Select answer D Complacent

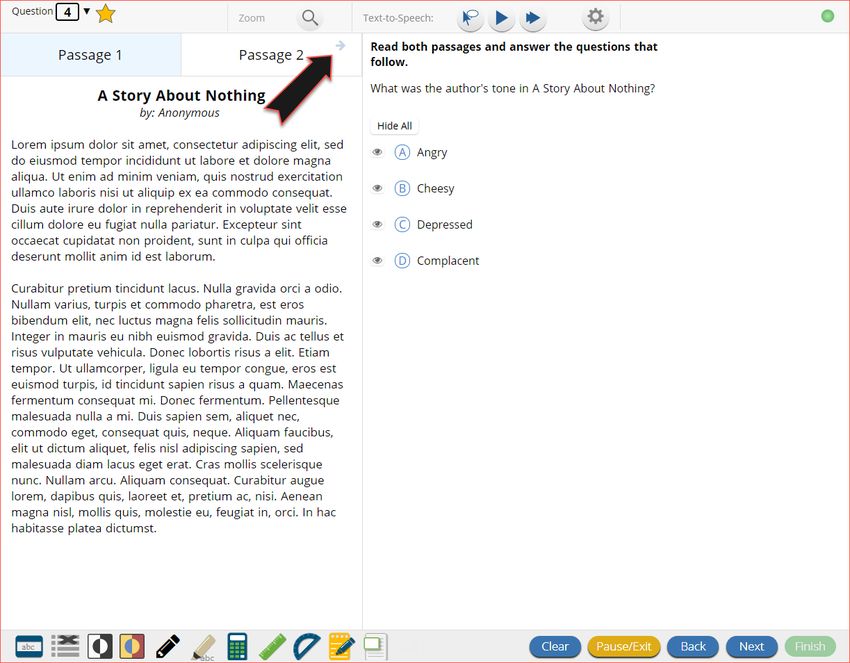tap(402, 261)
